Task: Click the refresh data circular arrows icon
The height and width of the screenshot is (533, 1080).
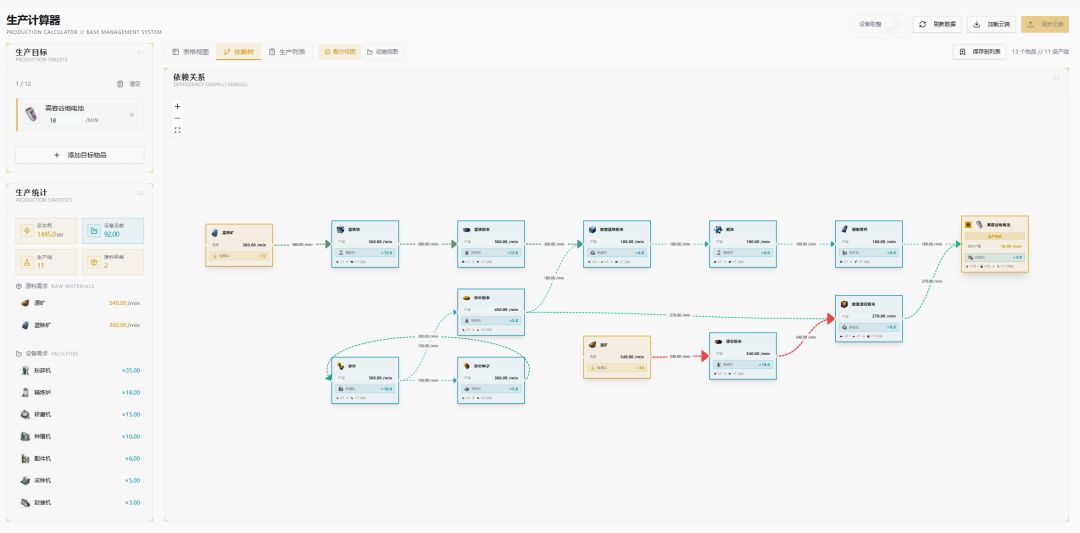Action: click(923, 24)
